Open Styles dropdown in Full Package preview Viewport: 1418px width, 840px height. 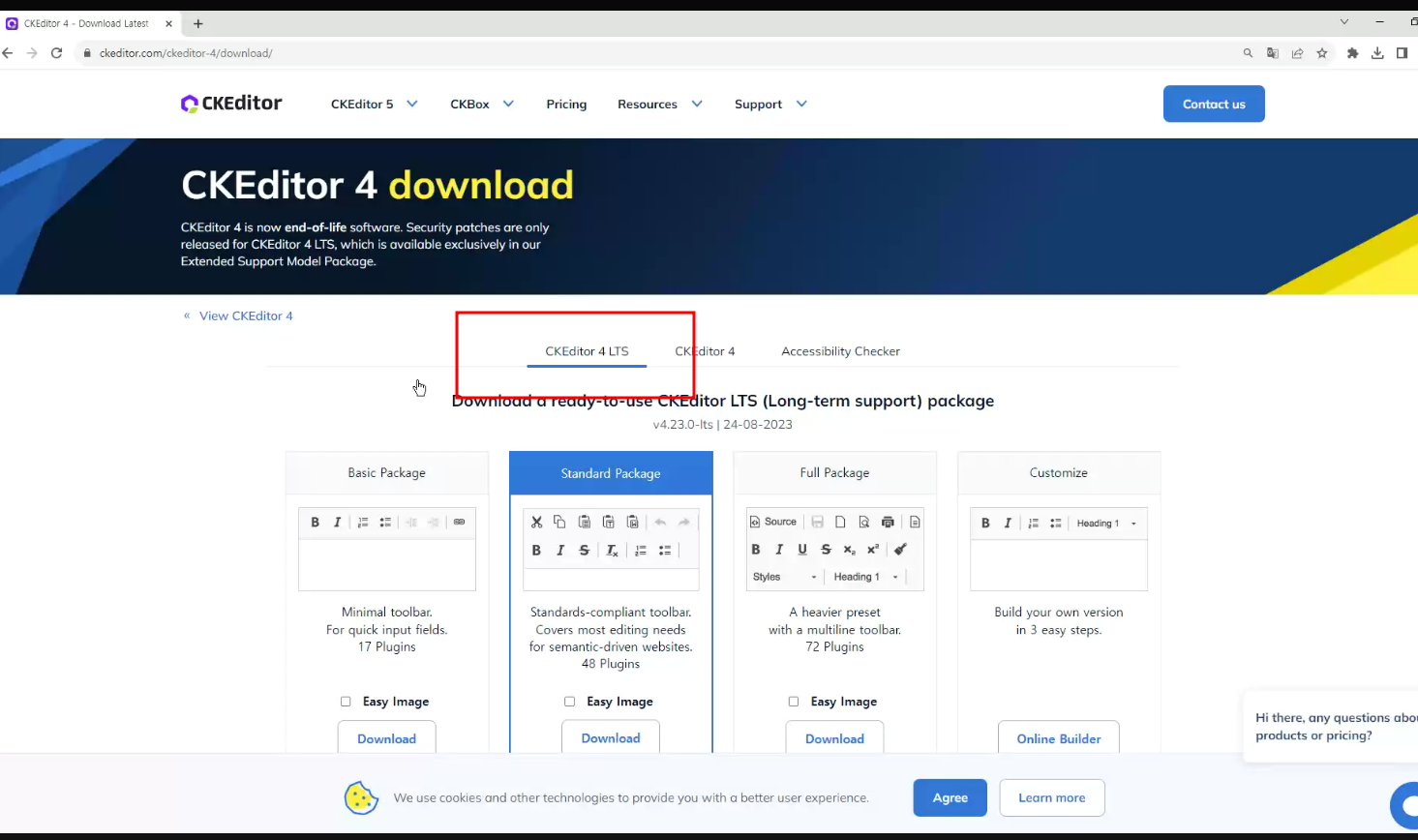785,577
